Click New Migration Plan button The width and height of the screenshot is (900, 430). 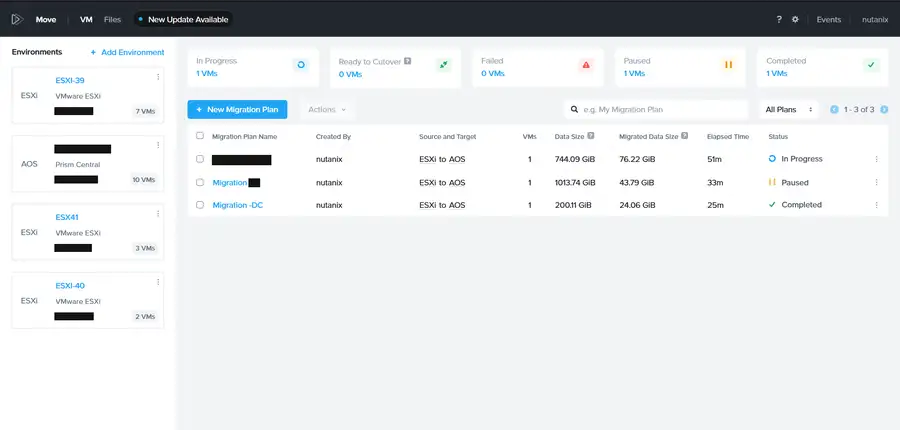(x=237, y=110)
